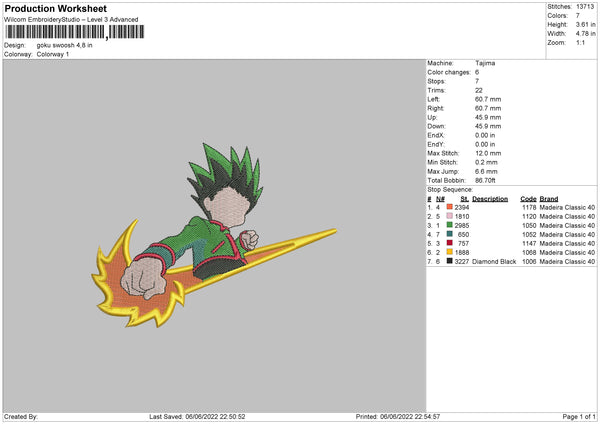Click the red swatch for code 1147
This screenshot has width=600, height=424.
click(450, 243)
